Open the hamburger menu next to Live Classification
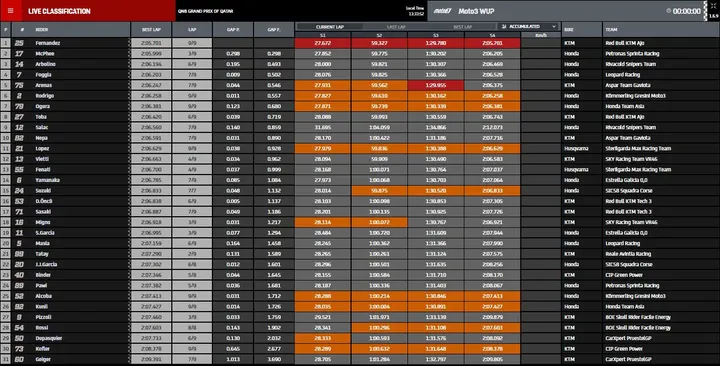 tap(11, 11)
